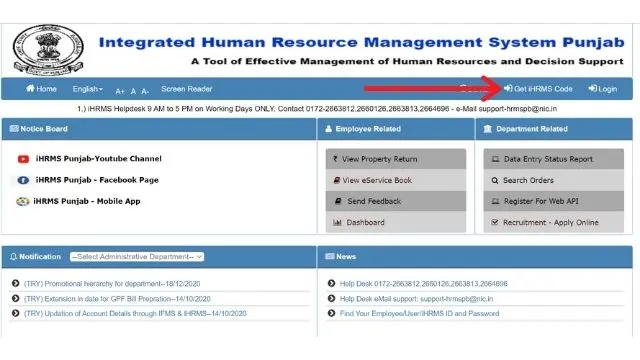Click the Home house icon
The image size is (640, 360).
click(30, 88)
